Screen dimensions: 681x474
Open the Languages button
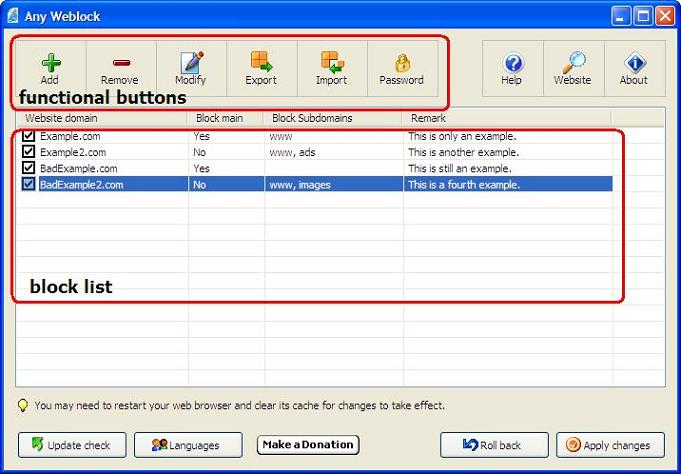(188, 445)
